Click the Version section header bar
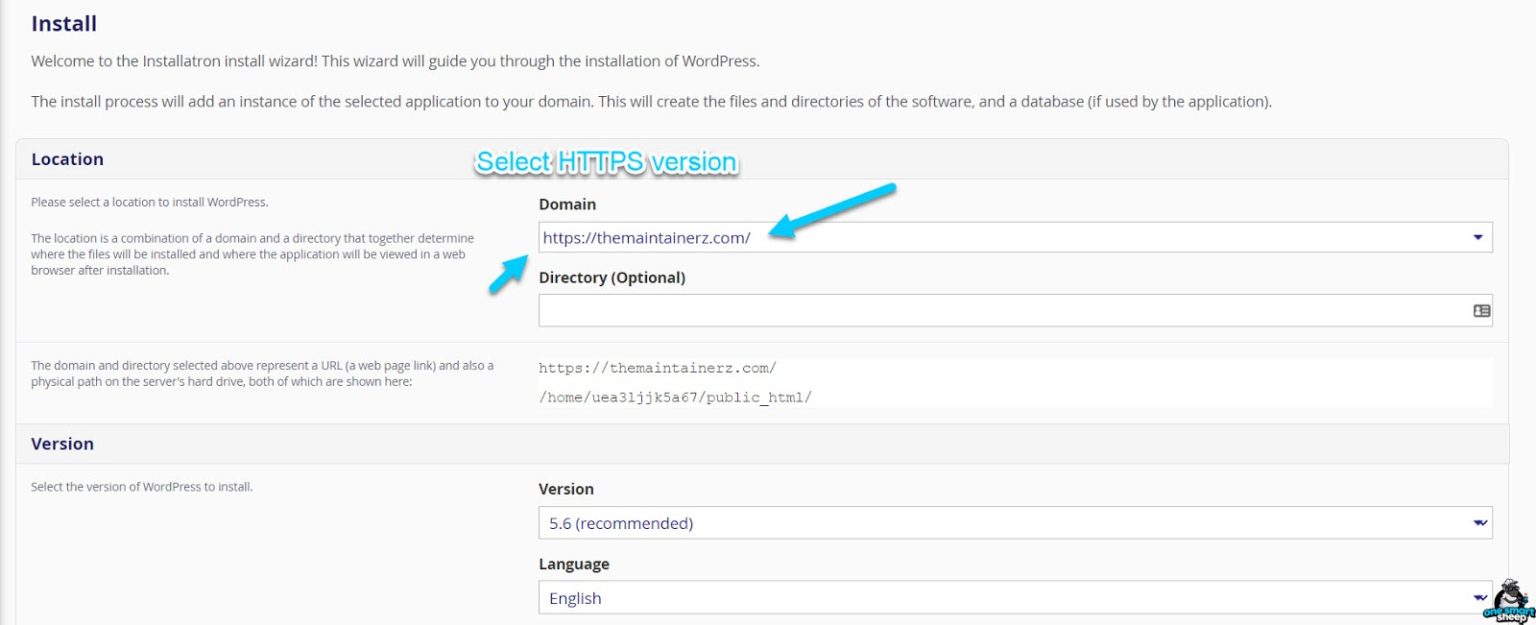The width and height of the screenshot is (1536, 625). (x=62, y=444)
